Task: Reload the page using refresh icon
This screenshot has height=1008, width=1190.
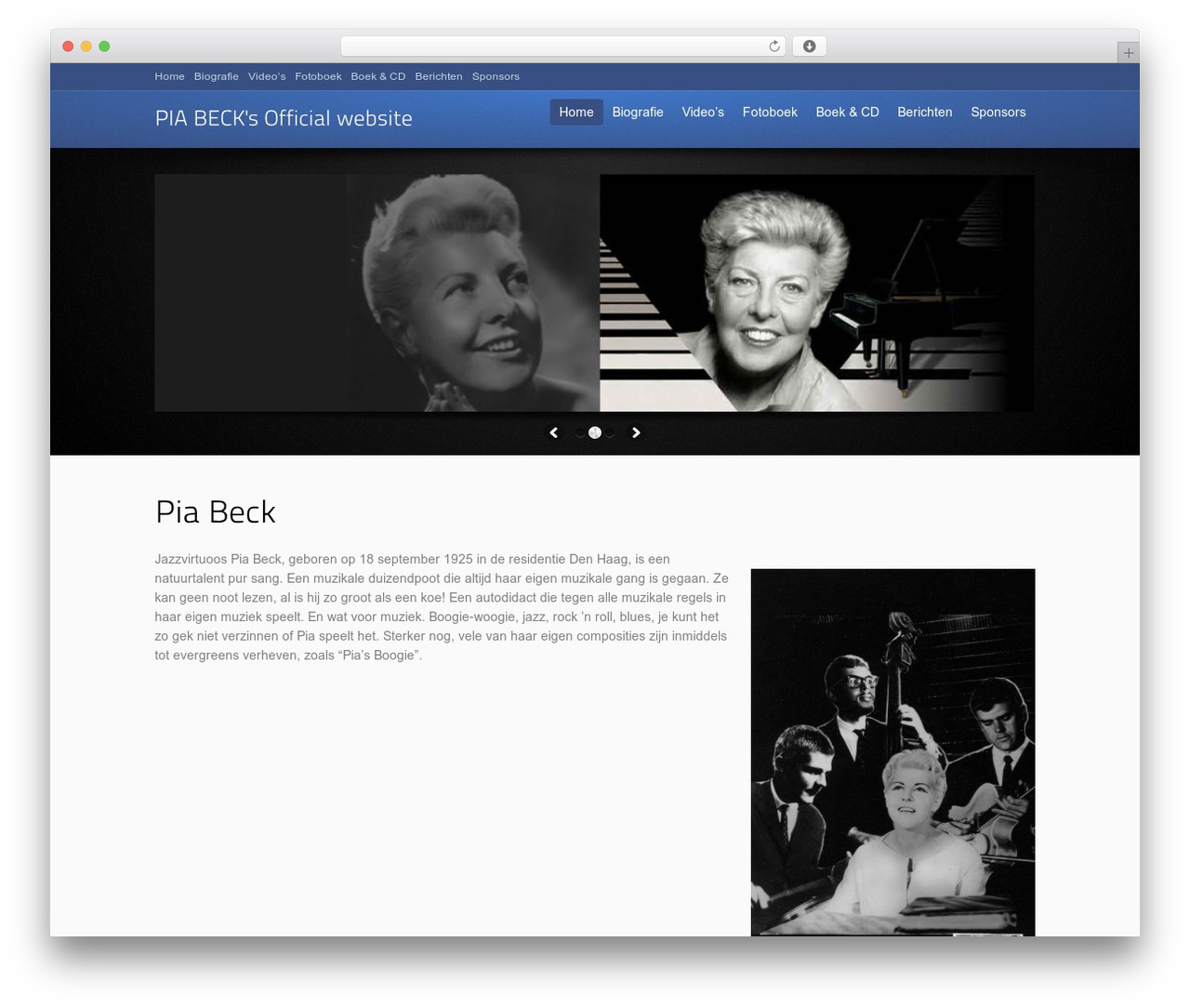Action: pos(773,46)
